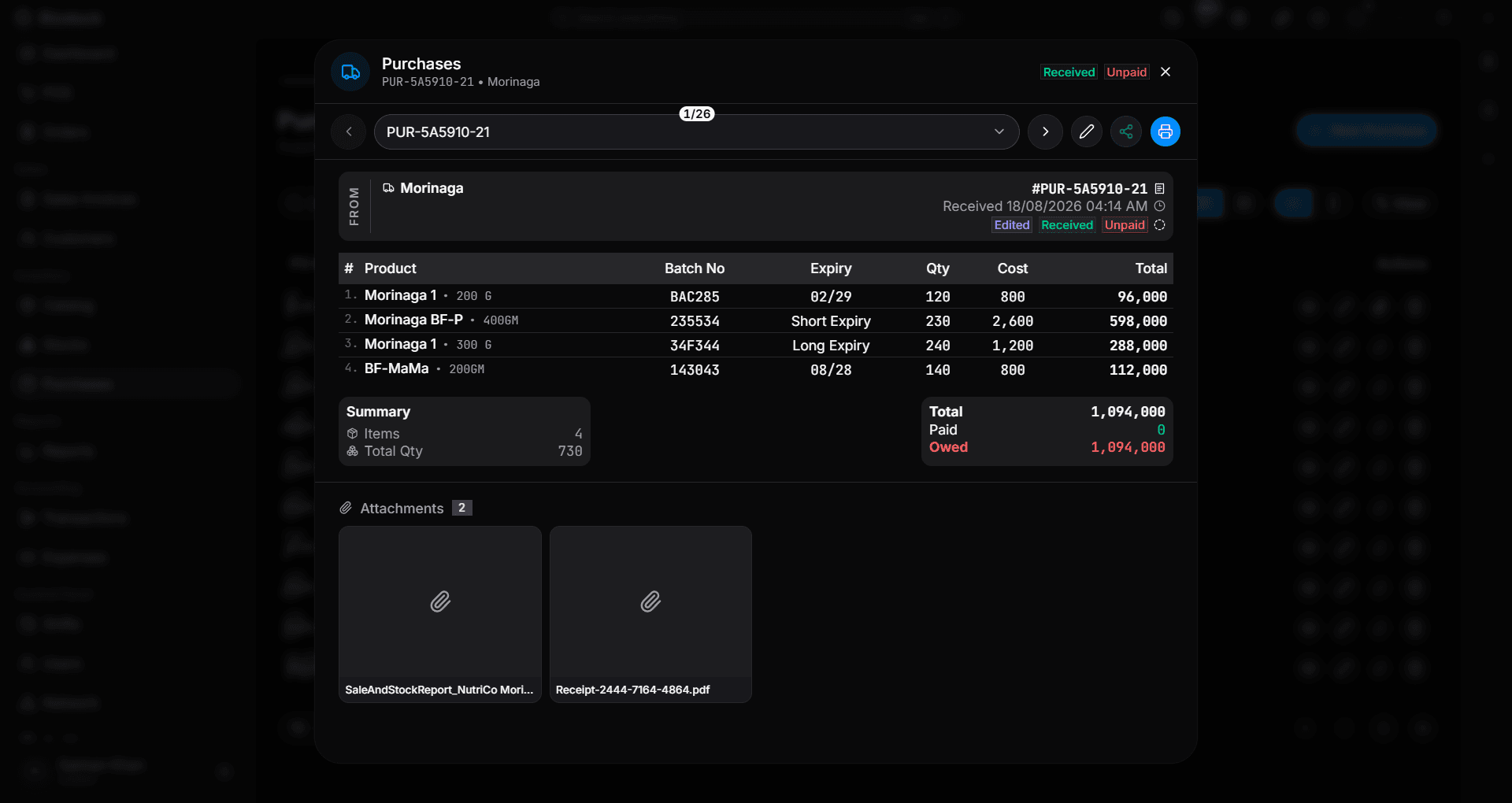
Task: Click the Batch No column header
Action: (x=695, y=268)
